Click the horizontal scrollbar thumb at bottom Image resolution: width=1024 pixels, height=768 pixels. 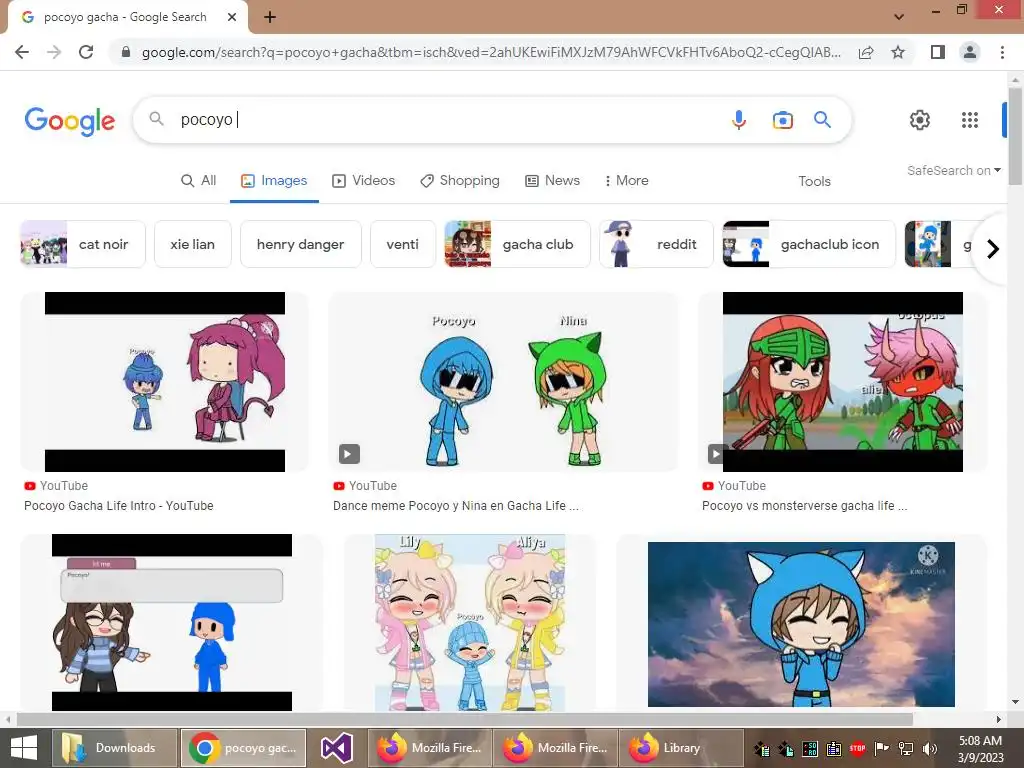pyautogui.click(x=465, y=720)
